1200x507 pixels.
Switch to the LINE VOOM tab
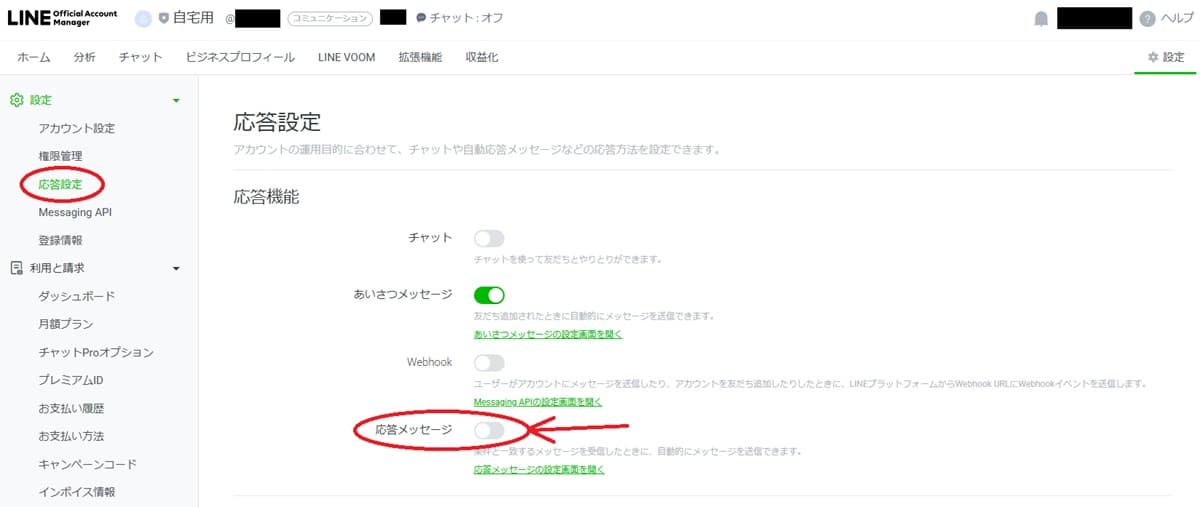(x=346, y=58)
